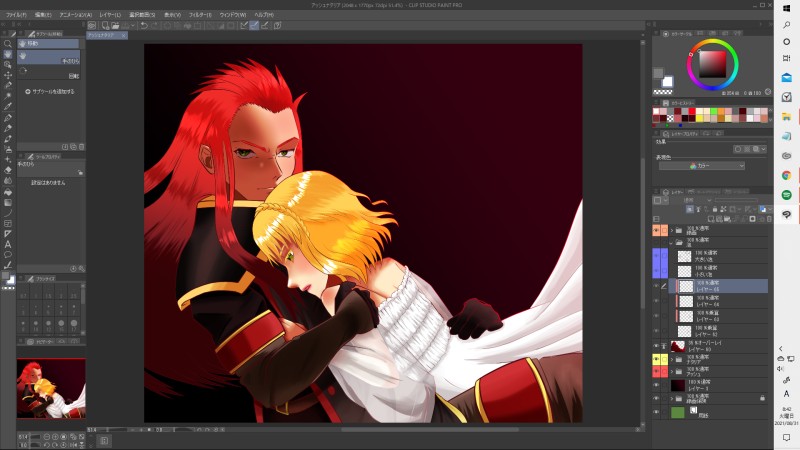The image size is (800, 450).
Task: Hide the red アッシュ folder
Action: pyautogui.click(x=656, y=371)
